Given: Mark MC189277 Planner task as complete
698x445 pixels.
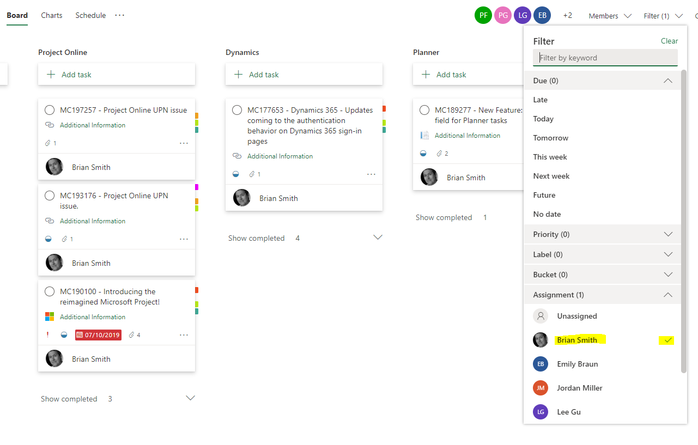Looking at the screenshot, I should (424, 110).
